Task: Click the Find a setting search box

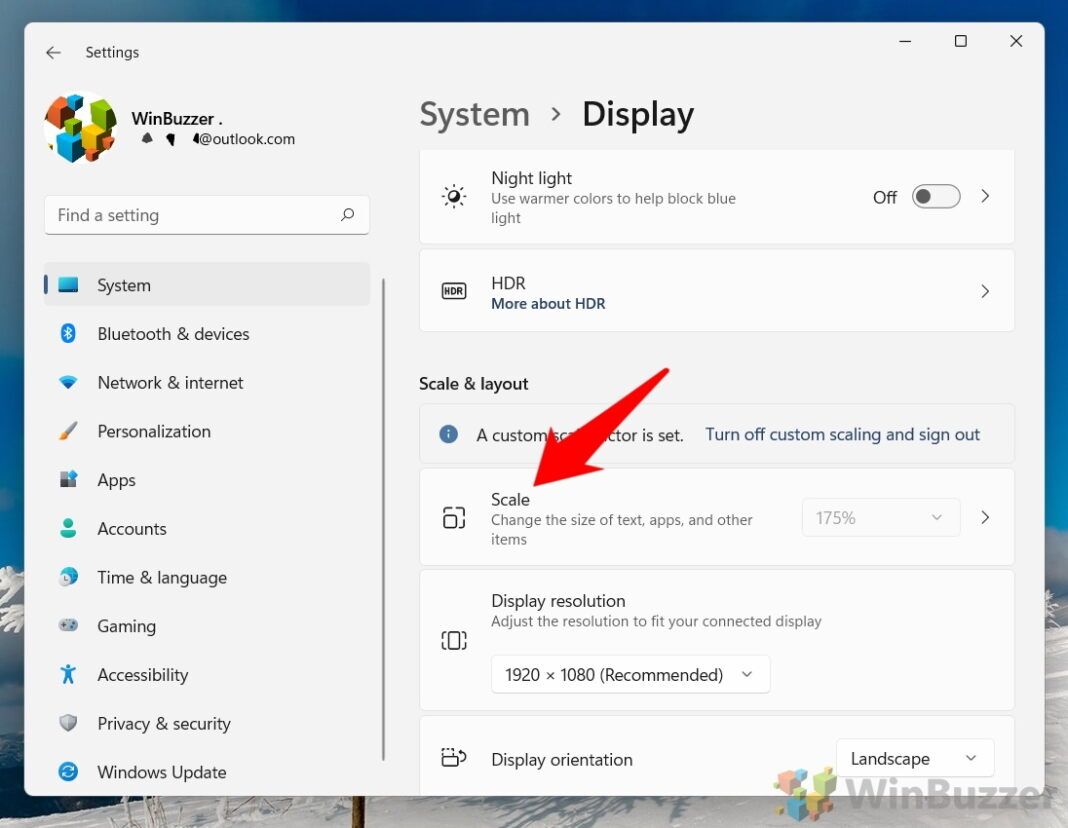Action: point(206,215)
